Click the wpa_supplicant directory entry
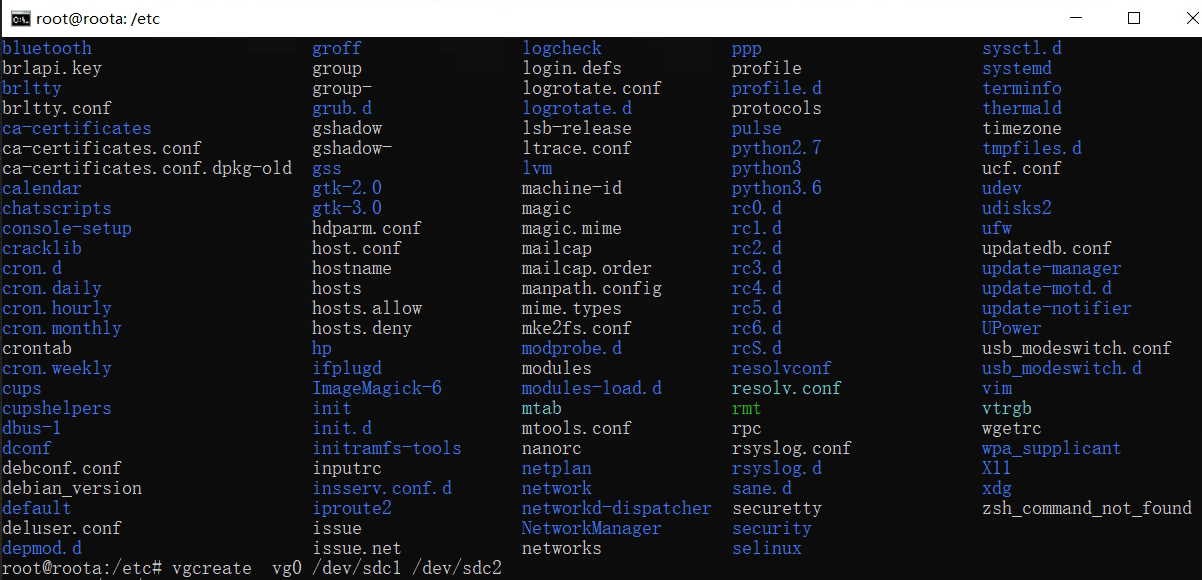Screen dimensions: 1202x580 pos(1051,448)
